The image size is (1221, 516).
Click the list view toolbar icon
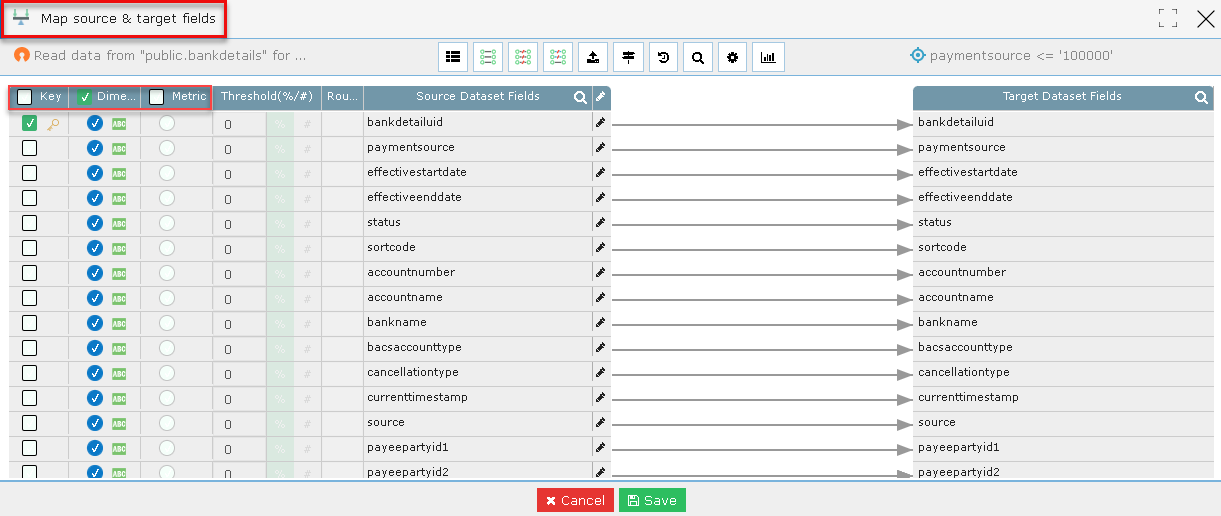tap(453, 57)
